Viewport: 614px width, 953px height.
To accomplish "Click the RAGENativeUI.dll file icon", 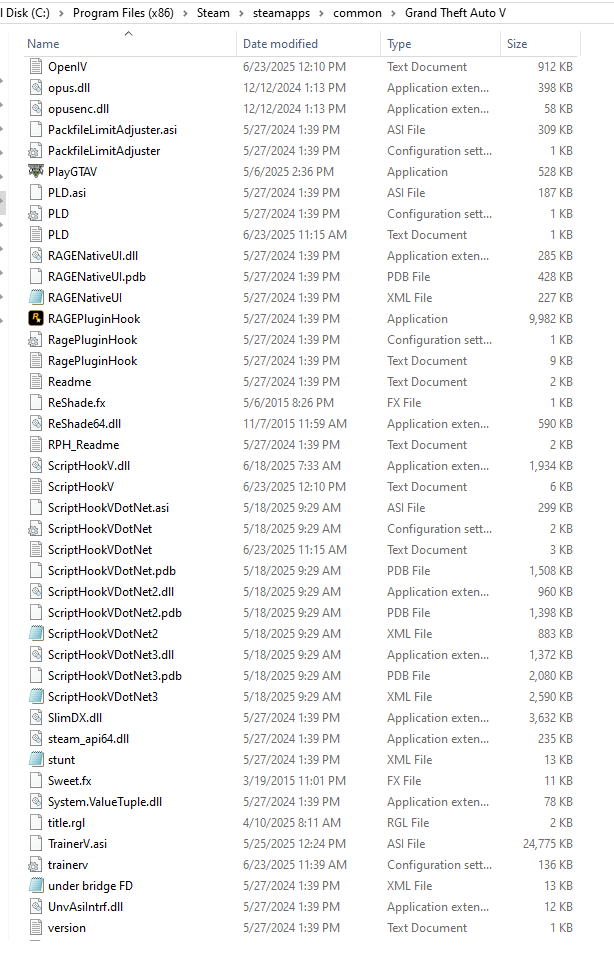I will click(x=36, y=256).
